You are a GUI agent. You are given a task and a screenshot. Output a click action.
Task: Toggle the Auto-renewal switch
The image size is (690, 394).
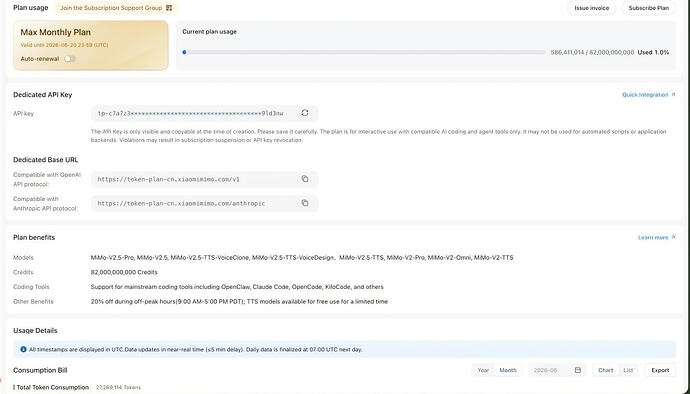[x=70, y=59]
